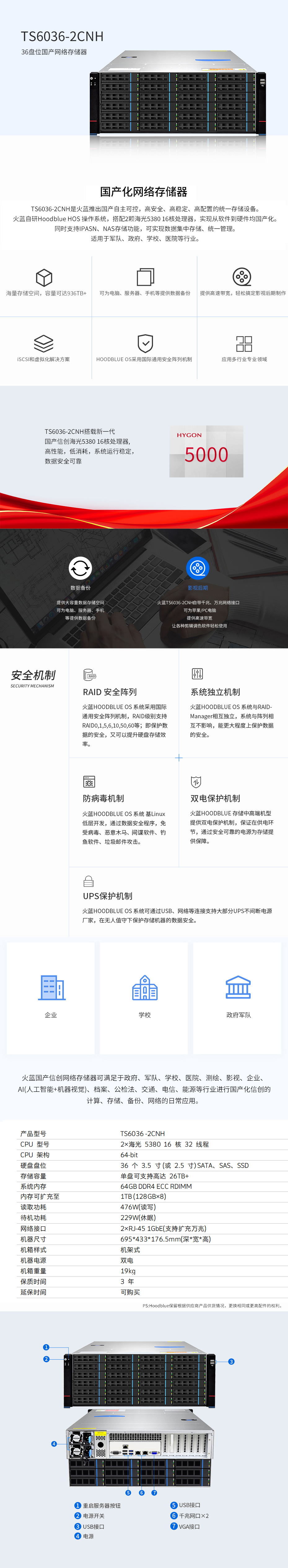Click the spec value 19kg

[x=128, y=1271]
